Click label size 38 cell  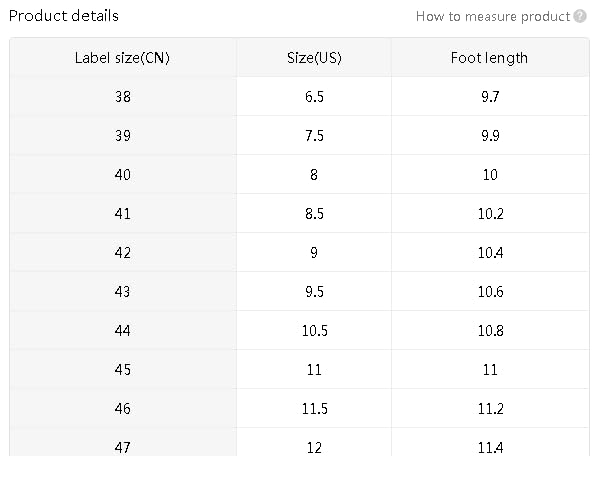coord(123,97)
